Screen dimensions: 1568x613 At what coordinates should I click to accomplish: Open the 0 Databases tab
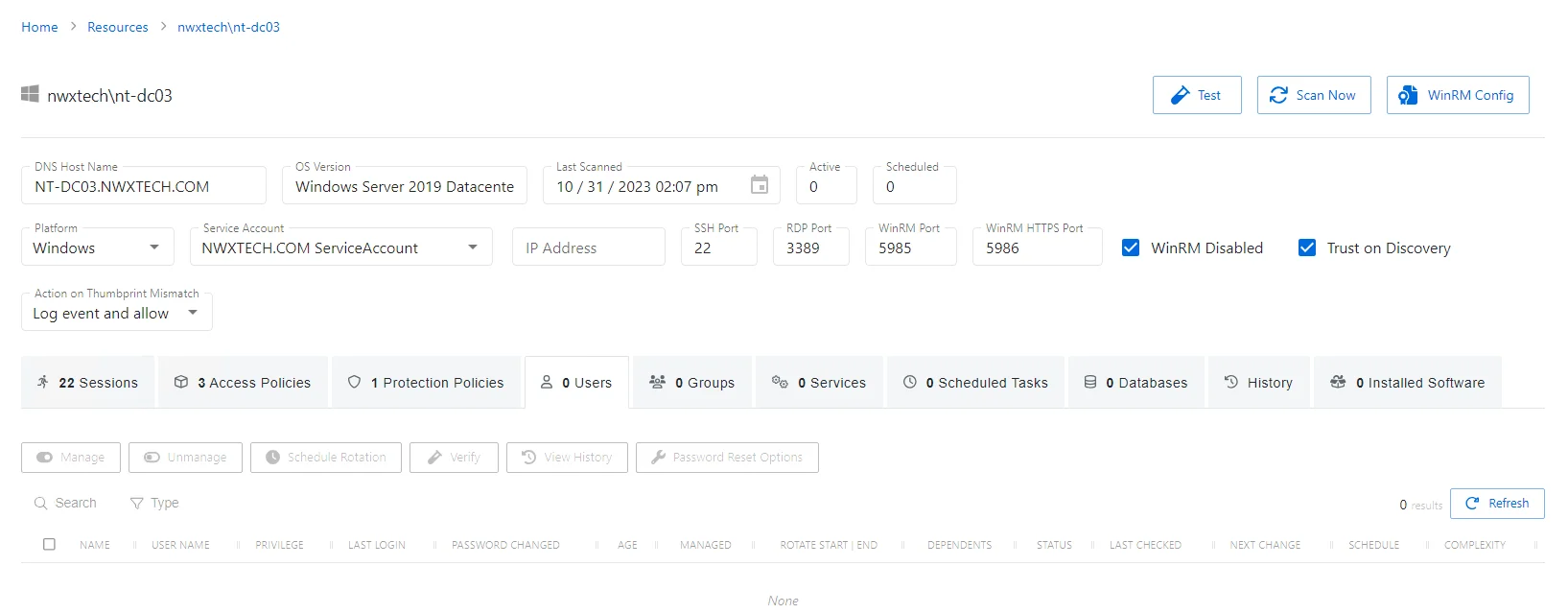[1135, 383]
